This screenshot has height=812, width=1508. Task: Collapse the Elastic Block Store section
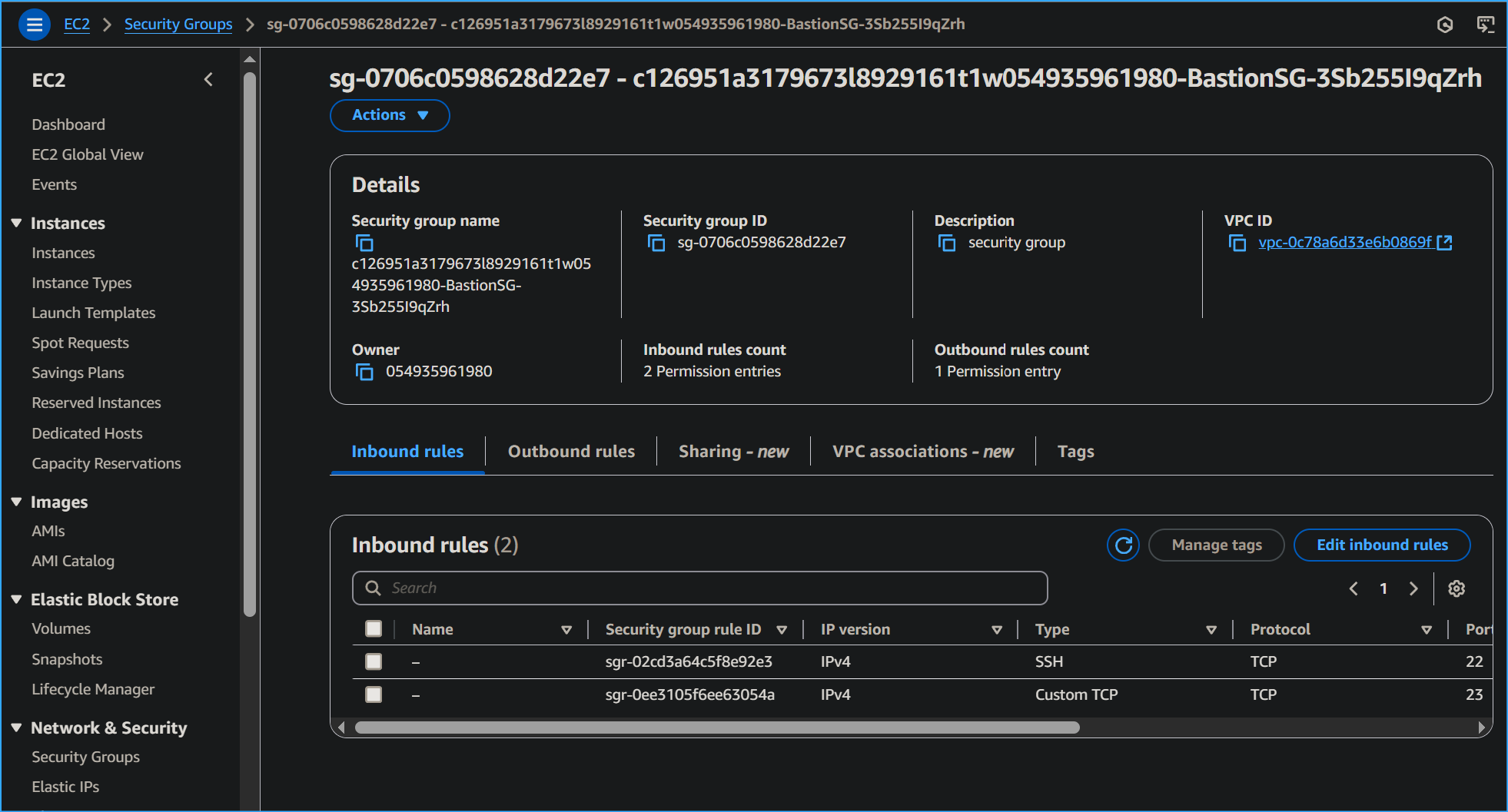tap(16, 599)
